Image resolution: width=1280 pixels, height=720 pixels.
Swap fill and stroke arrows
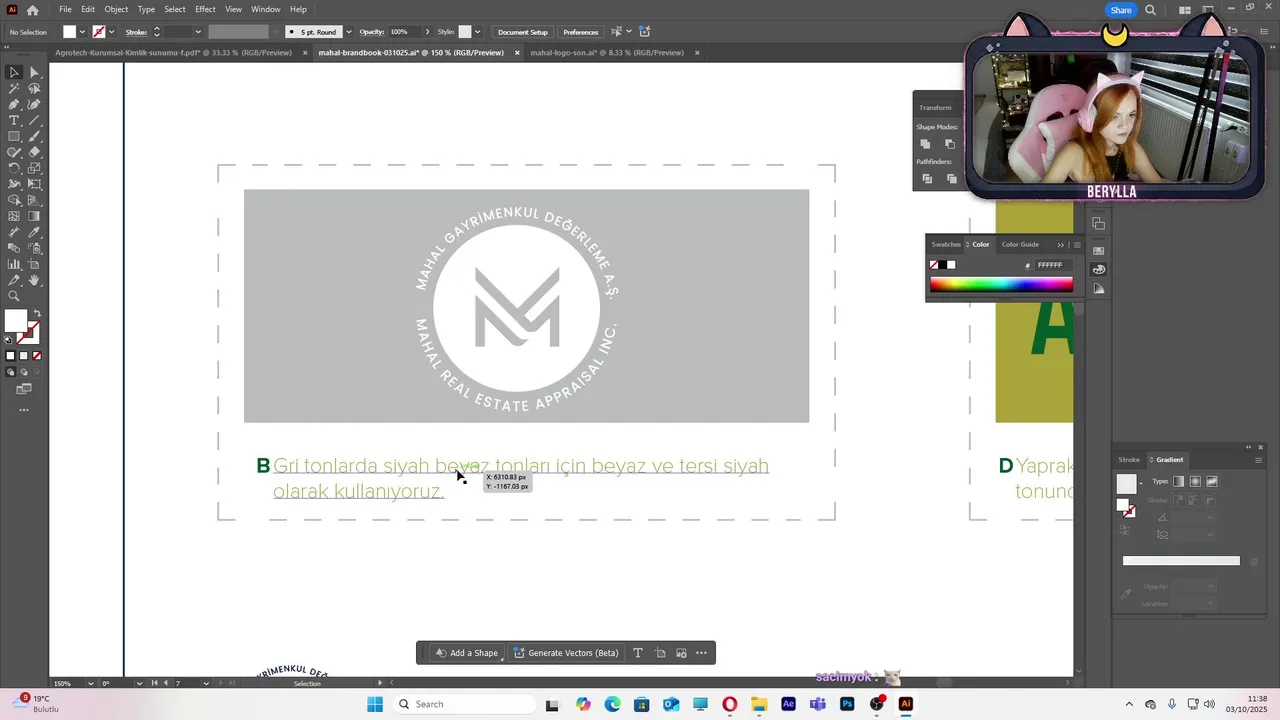37,315
